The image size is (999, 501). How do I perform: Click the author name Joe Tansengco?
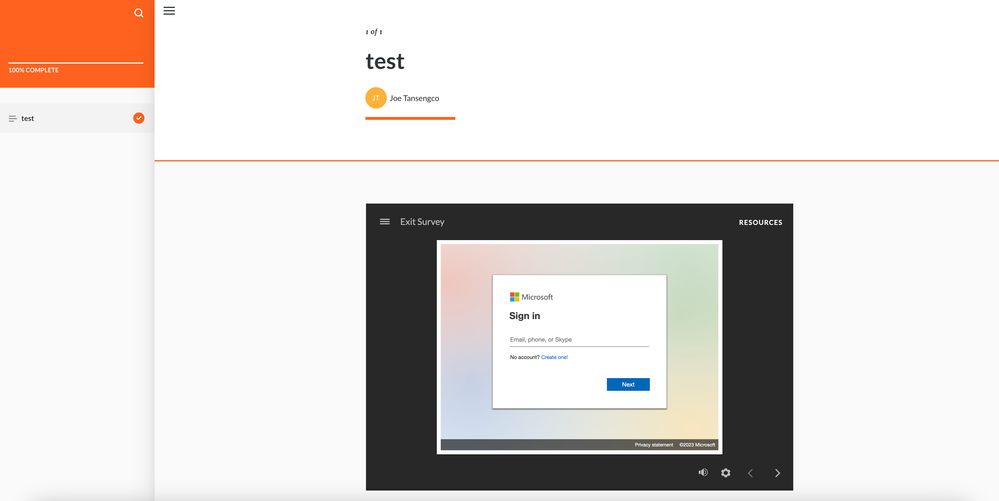click(x=414, y=98)
